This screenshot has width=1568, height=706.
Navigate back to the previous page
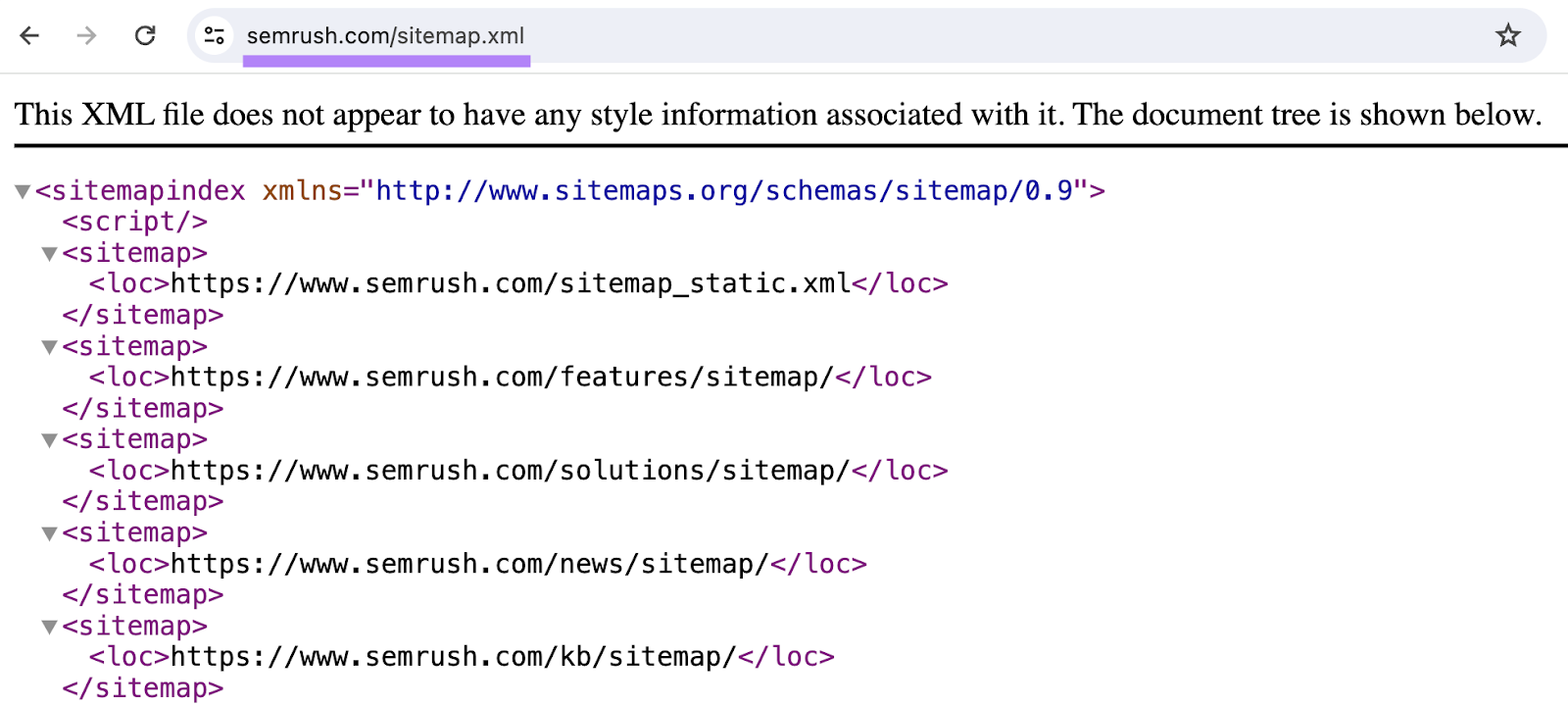[x=30, y=35]
